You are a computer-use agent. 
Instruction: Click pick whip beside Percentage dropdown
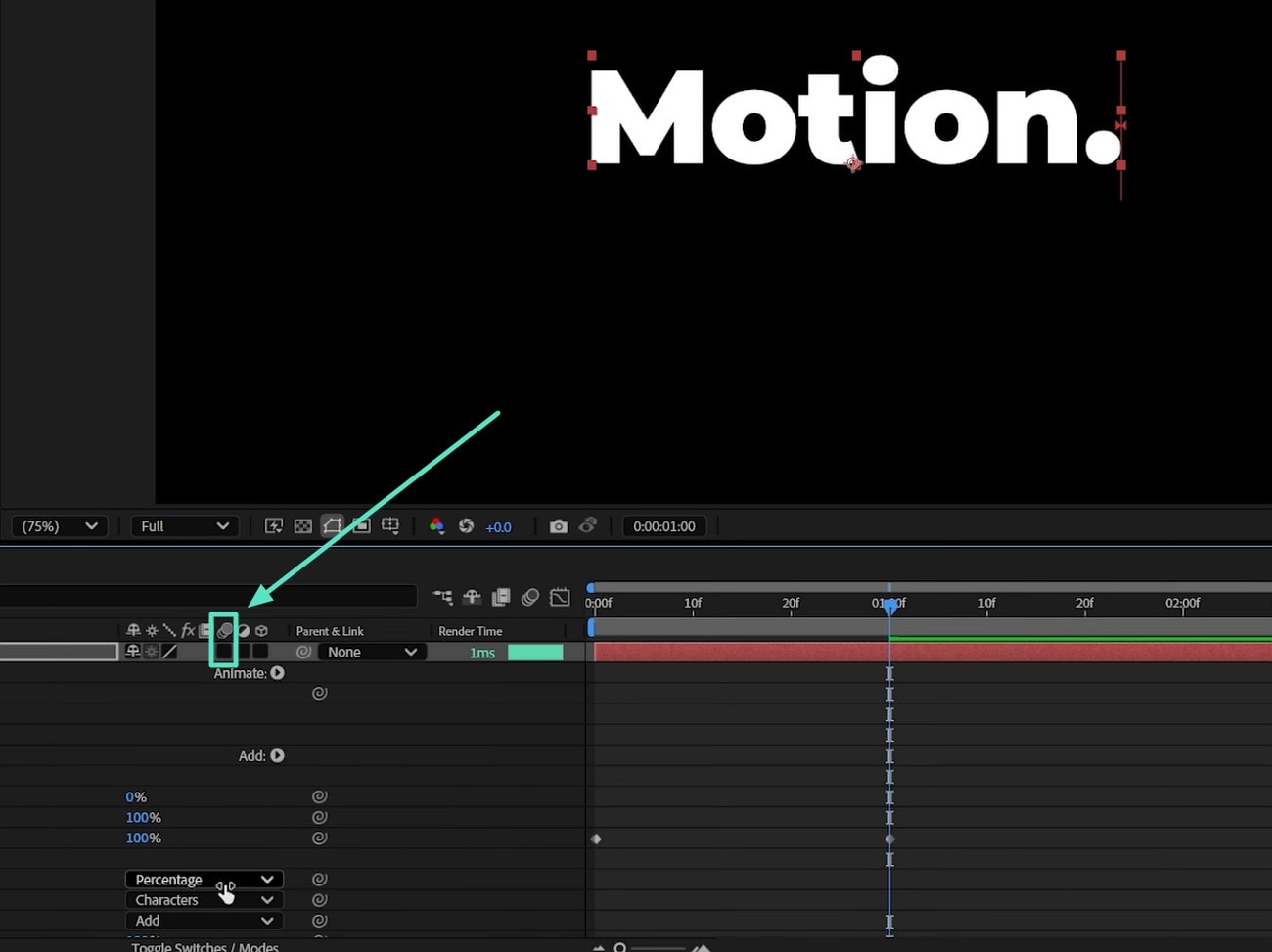(x=319, y=880)
